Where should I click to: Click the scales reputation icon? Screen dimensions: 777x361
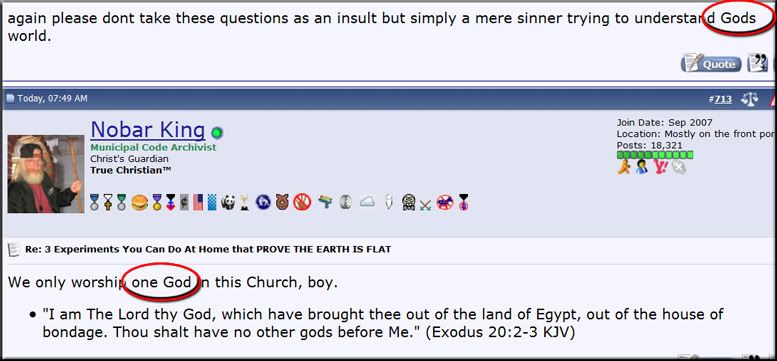coord(749,99)
